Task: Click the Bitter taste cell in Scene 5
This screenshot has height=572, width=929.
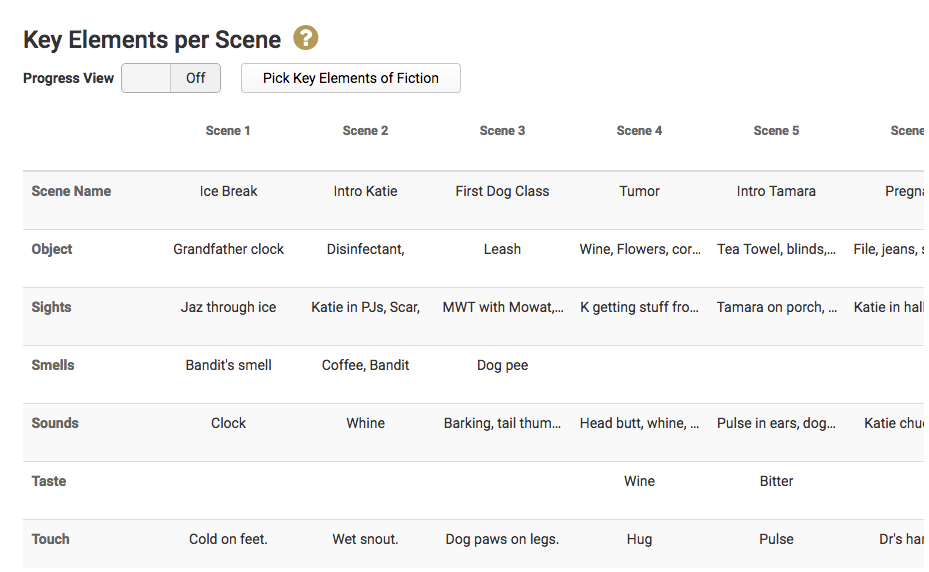Action: pyautogui.click(x=776, y=481)
